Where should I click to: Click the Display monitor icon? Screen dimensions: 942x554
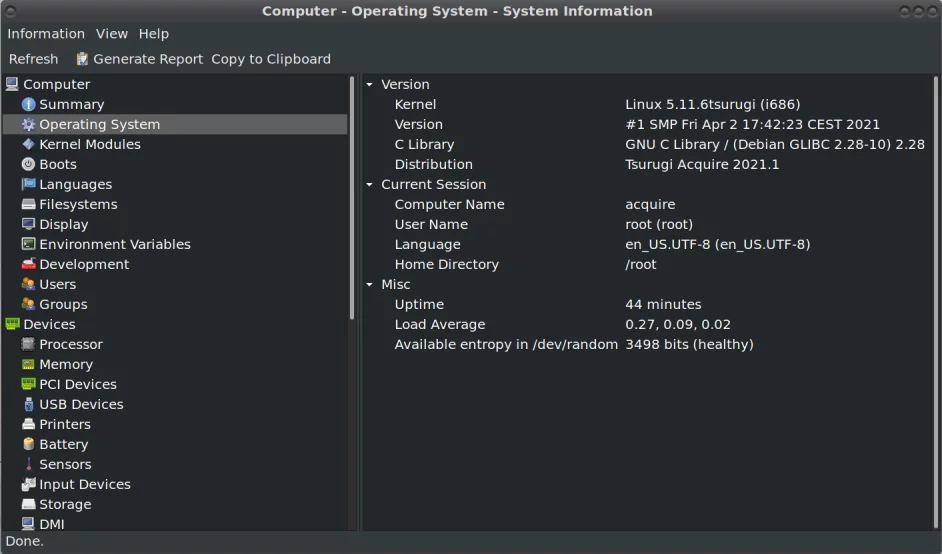tap(28, 224)
